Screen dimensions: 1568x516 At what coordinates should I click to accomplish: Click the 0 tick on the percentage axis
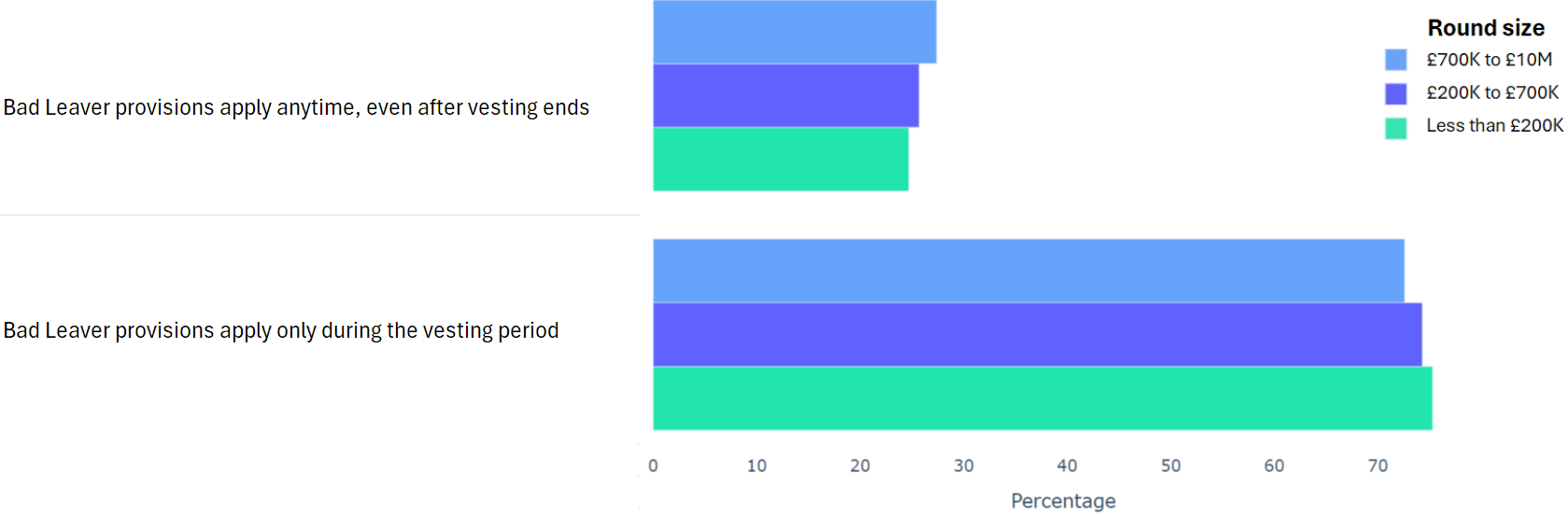point(653,466)
